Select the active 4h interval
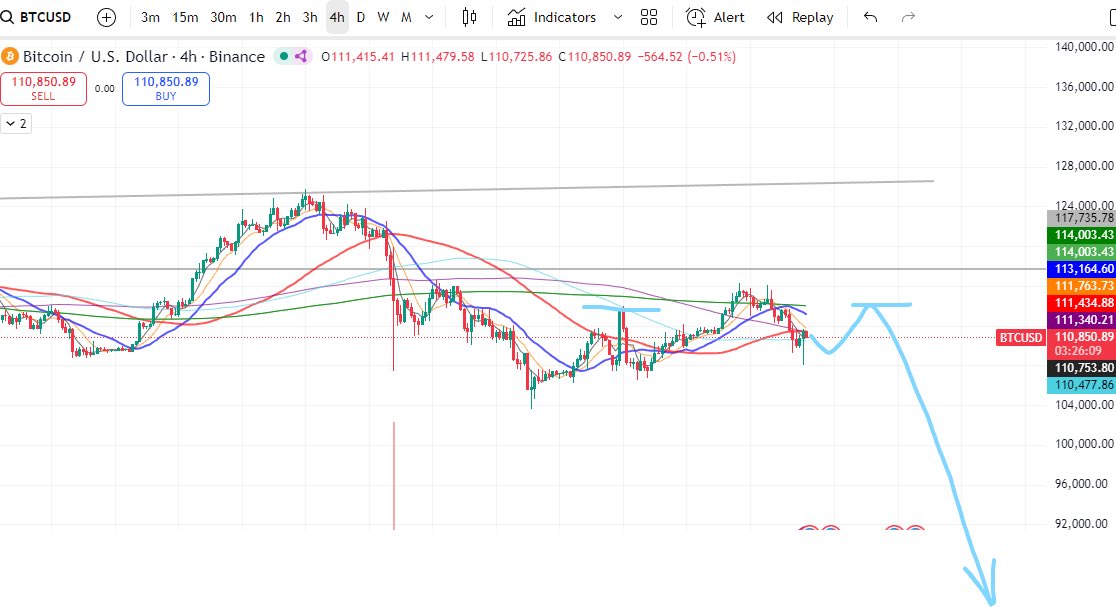The height and width of the screenshot is (607, 1116). pyautogui.click(x=337, y=17)
